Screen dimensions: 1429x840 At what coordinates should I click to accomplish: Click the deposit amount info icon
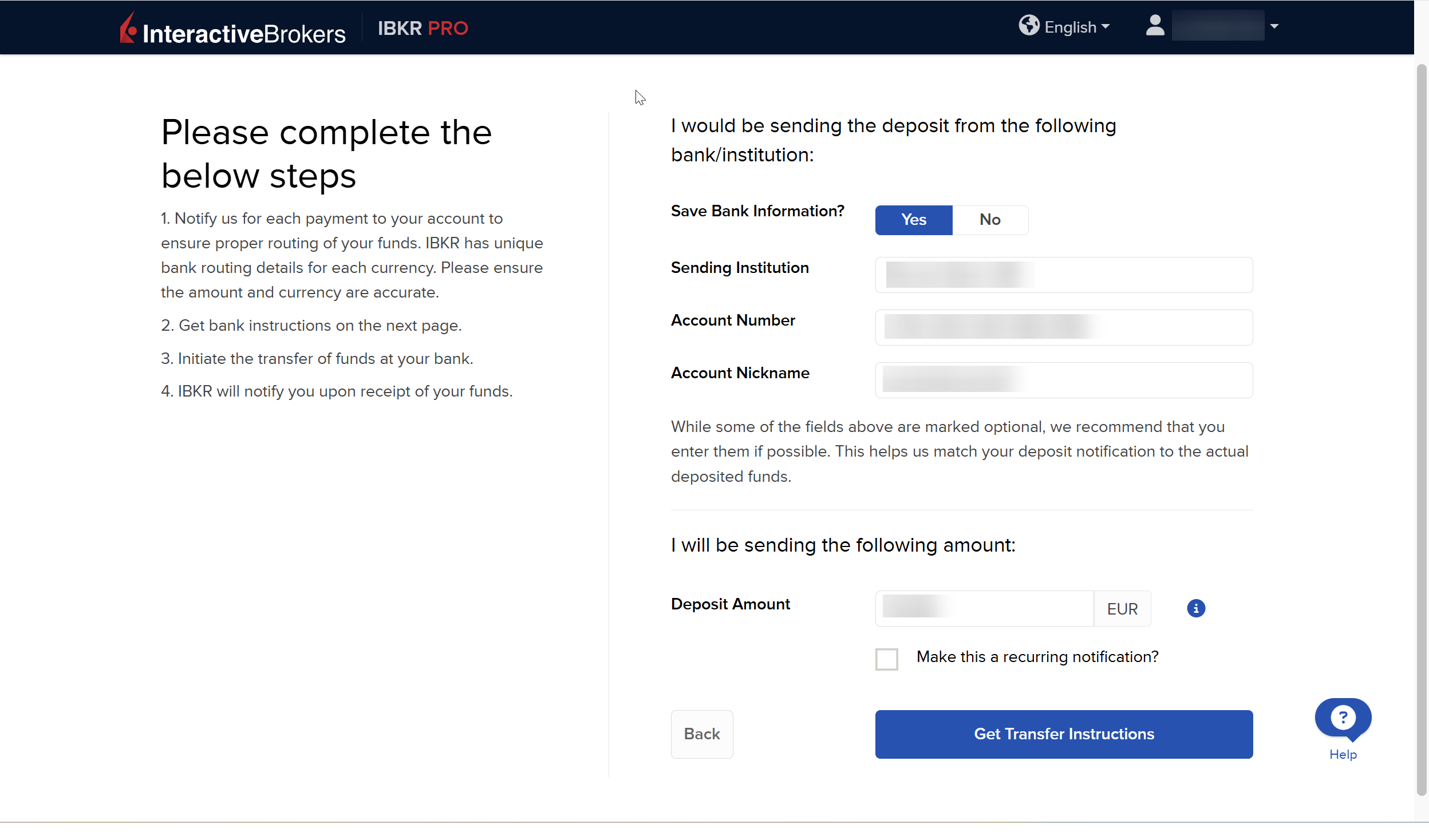[1195, 608]
